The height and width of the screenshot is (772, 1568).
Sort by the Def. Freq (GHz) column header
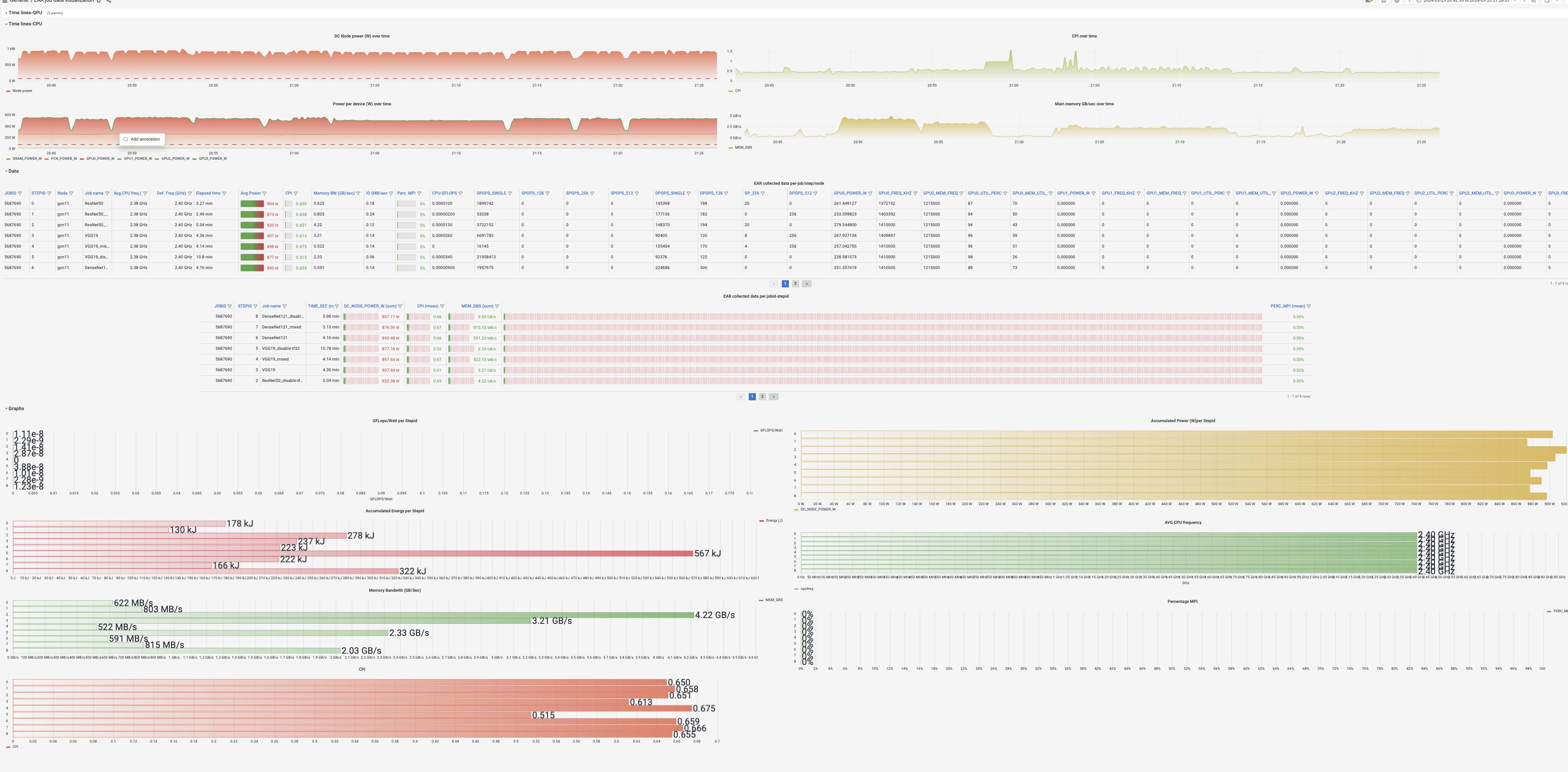click(171, 194)
